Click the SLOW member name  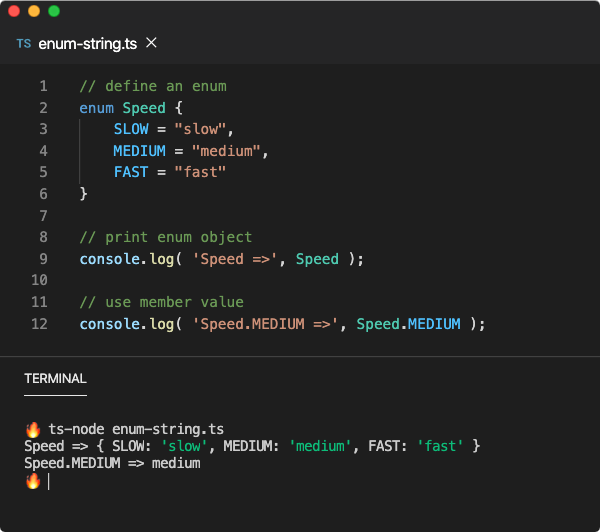pos(131,129)
